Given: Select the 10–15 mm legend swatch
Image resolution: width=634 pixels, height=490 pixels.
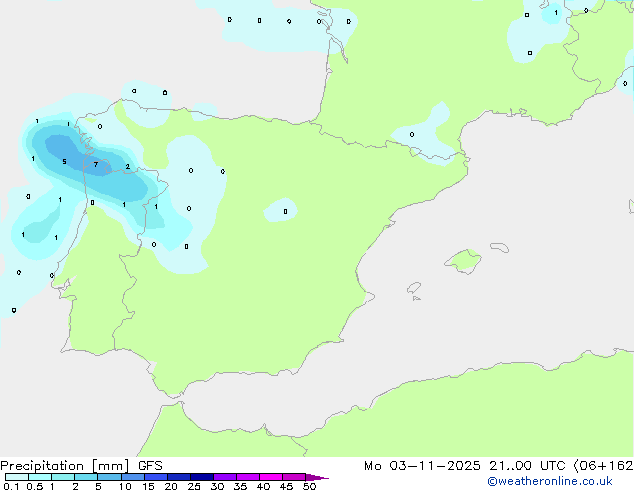Looking at the screenshot, I should point(133,477).
